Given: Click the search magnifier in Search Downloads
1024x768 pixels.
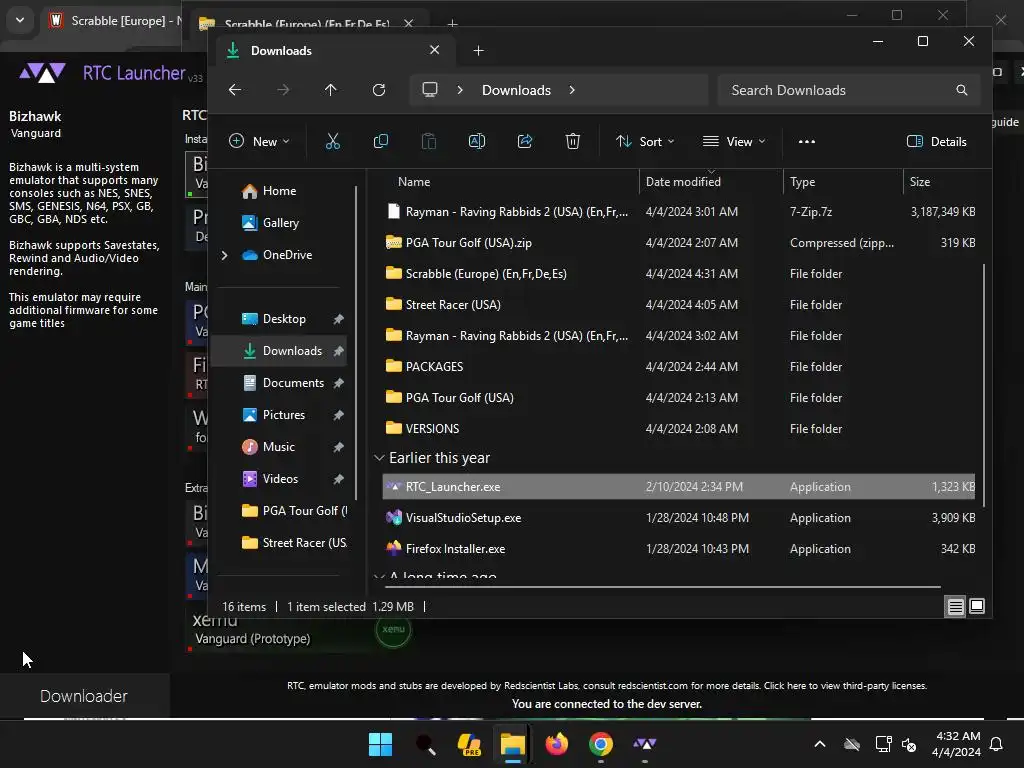Looking at the screenshot, I should 961,90.
